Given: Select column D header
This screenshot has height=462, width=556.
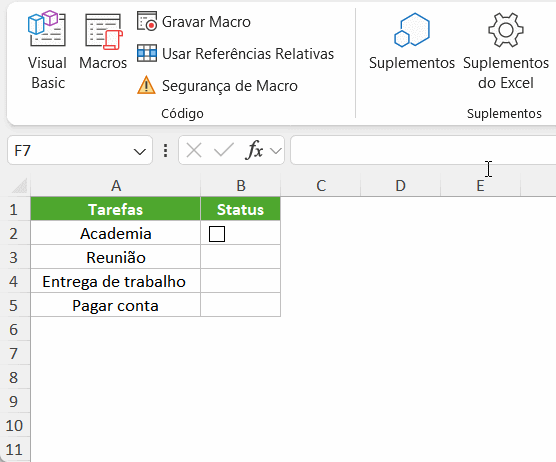Looking at the screenshot, I should click(401, 185).
